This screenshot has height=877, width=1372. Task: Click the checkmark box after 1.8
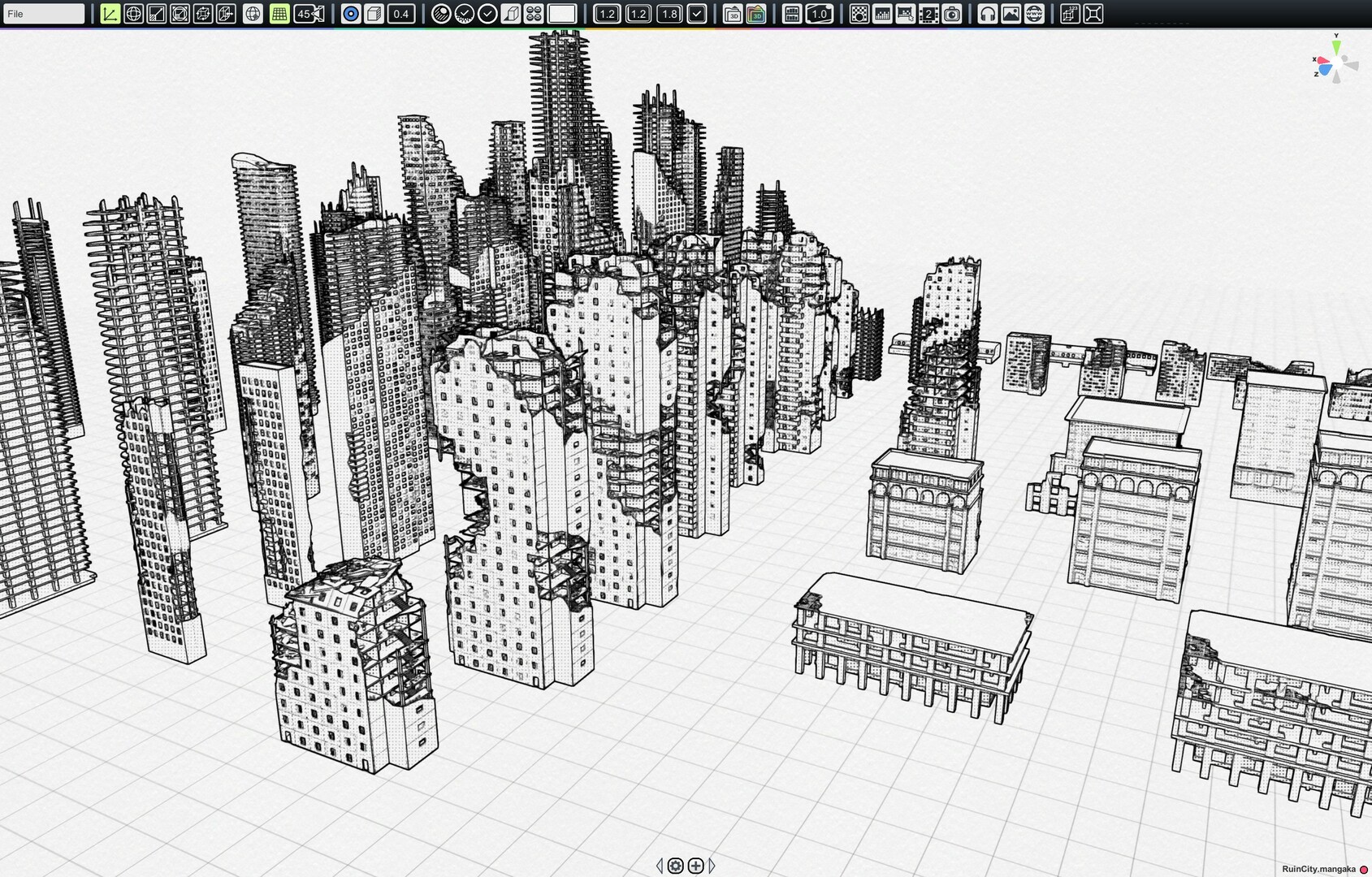(x=696, y=14)
